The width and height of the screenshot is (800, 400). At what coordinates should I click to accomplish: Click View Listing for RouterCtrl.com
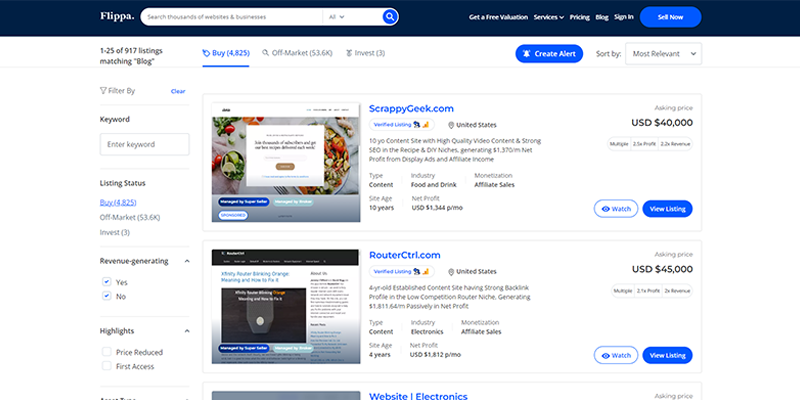coord(667,355)
